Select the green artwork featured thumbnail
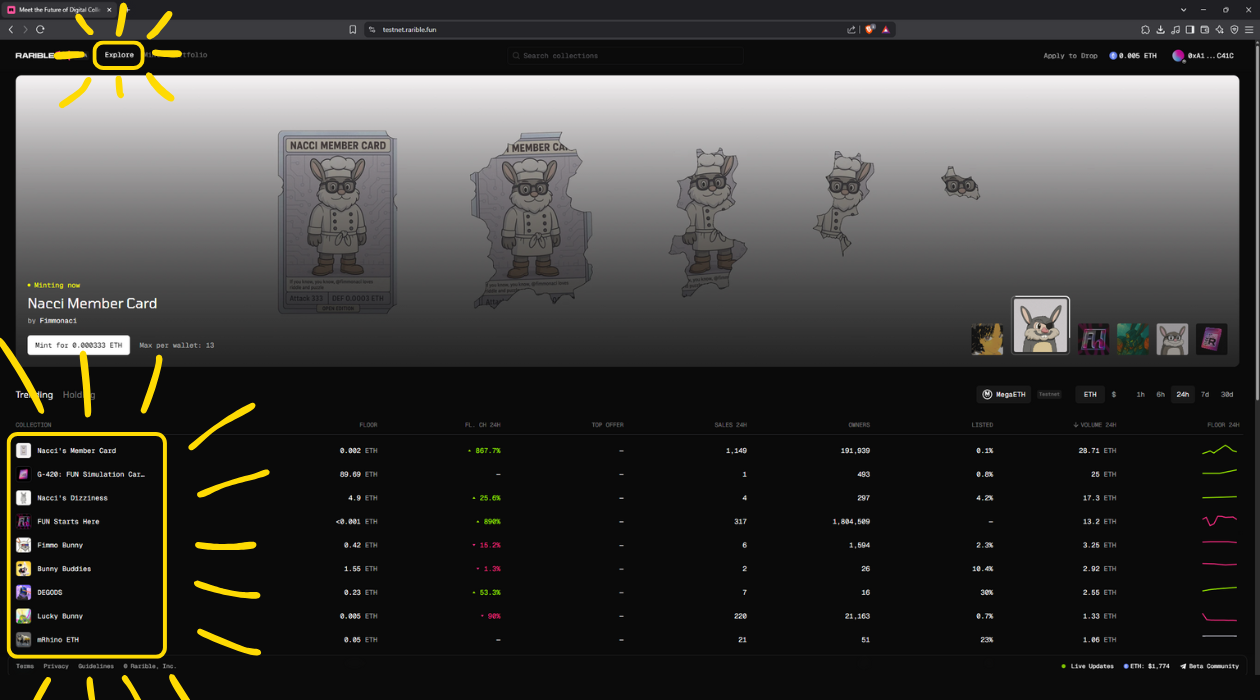The image size is (1260, 700). (1133, 339)
